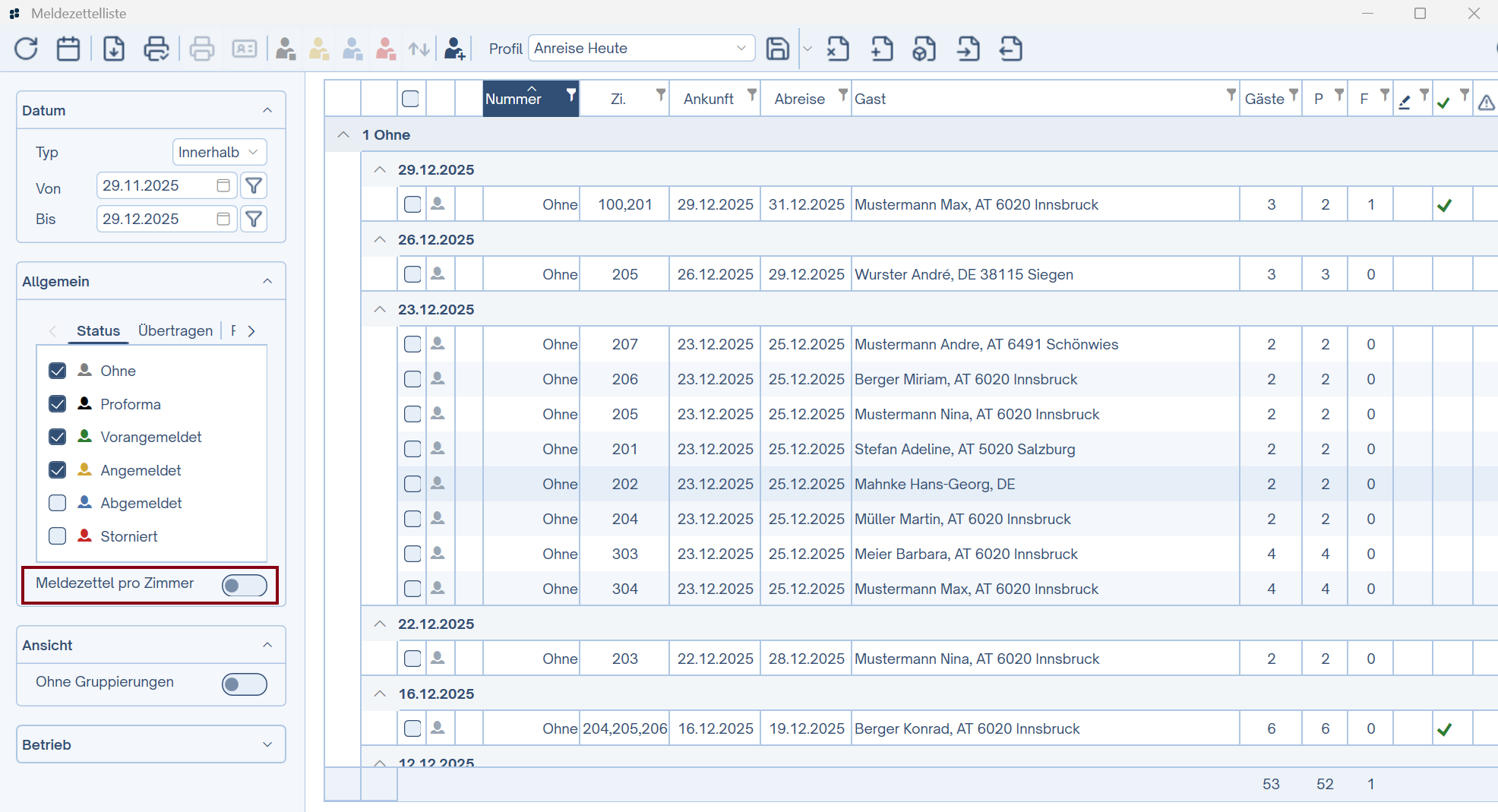Open the calendar icon in toolbar
Viewport: 1498px width, 812px height.
click(x=68, y=49)
